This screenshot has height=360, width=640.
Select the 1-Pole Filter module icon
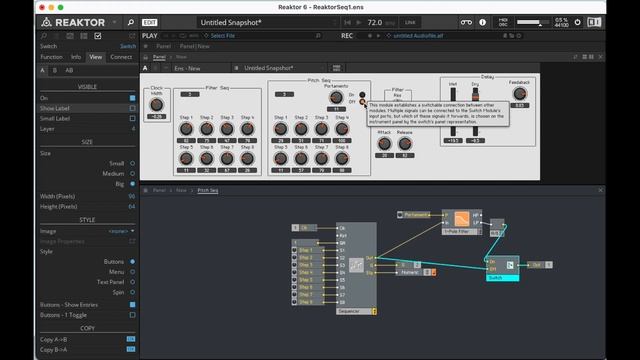tap(462, 219)
